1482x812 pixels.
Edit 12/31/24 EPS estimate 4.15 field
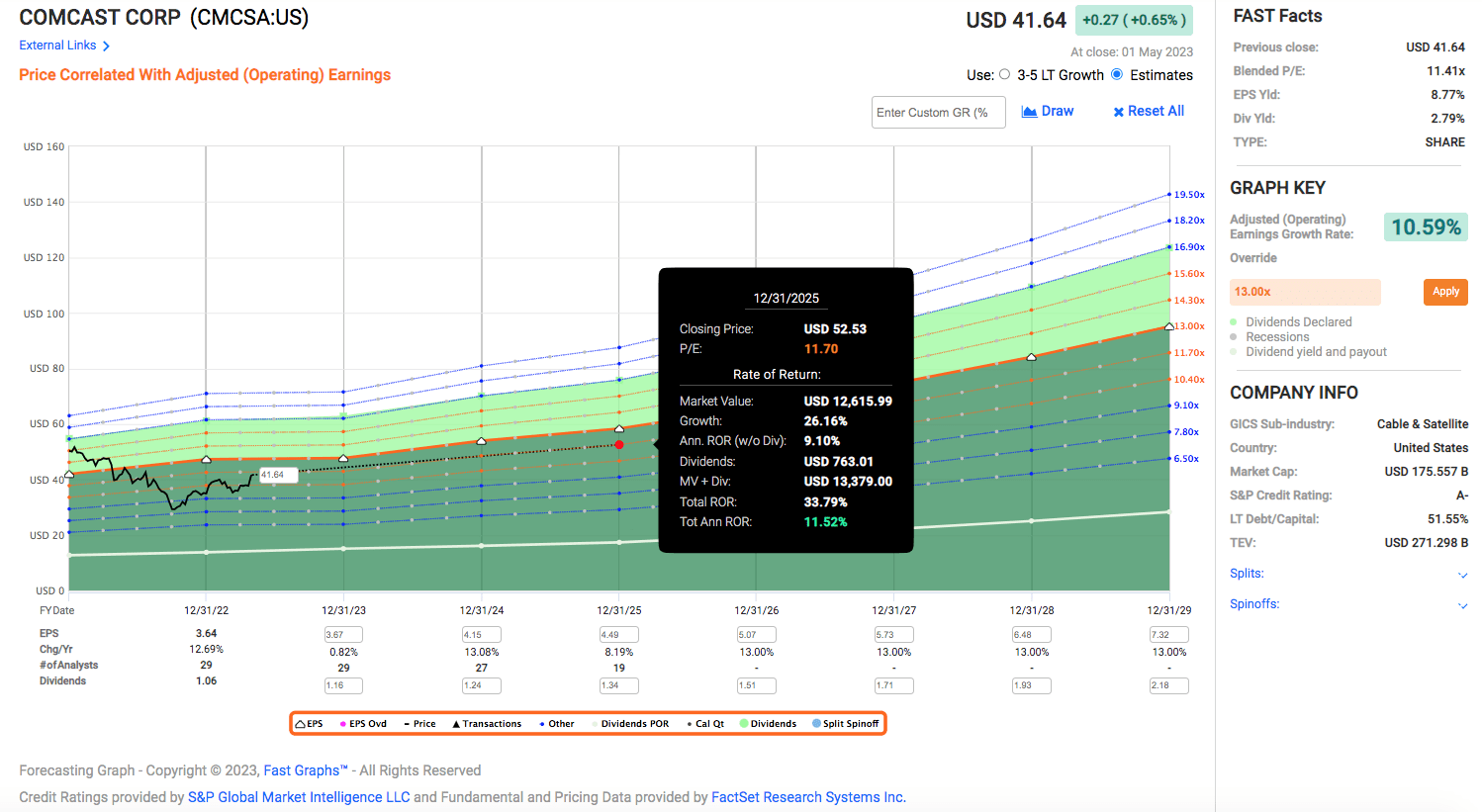coord(481,635)
